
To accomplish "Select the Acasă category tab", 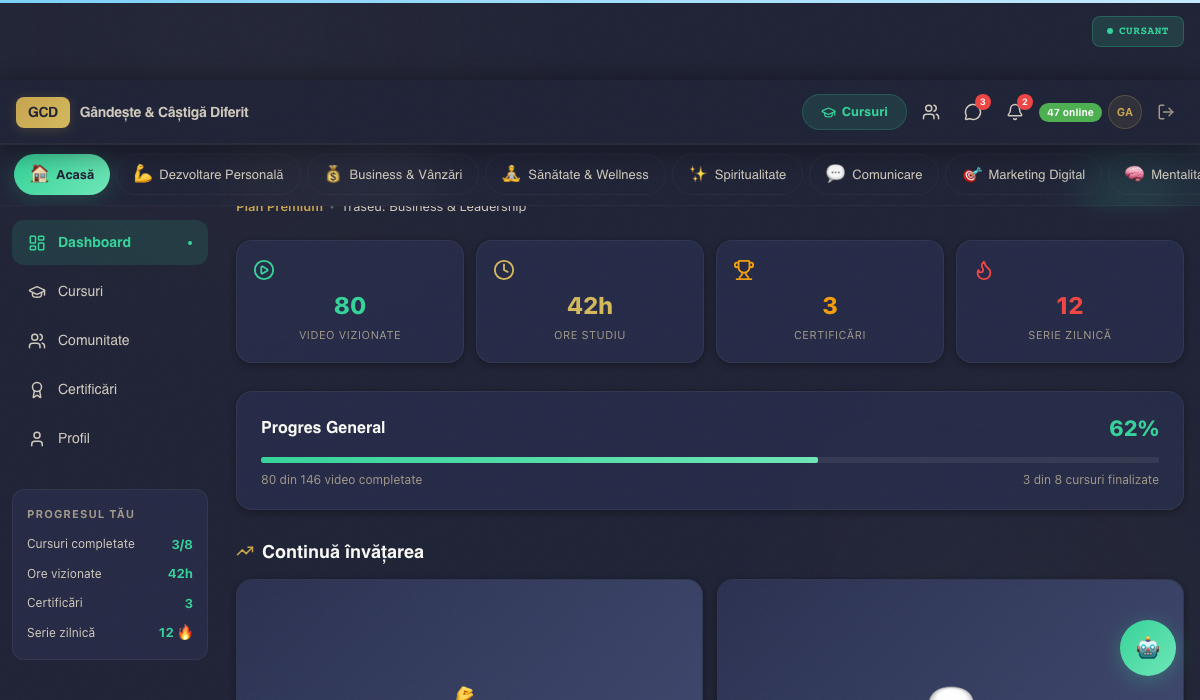I will click(x=62, y=174).
